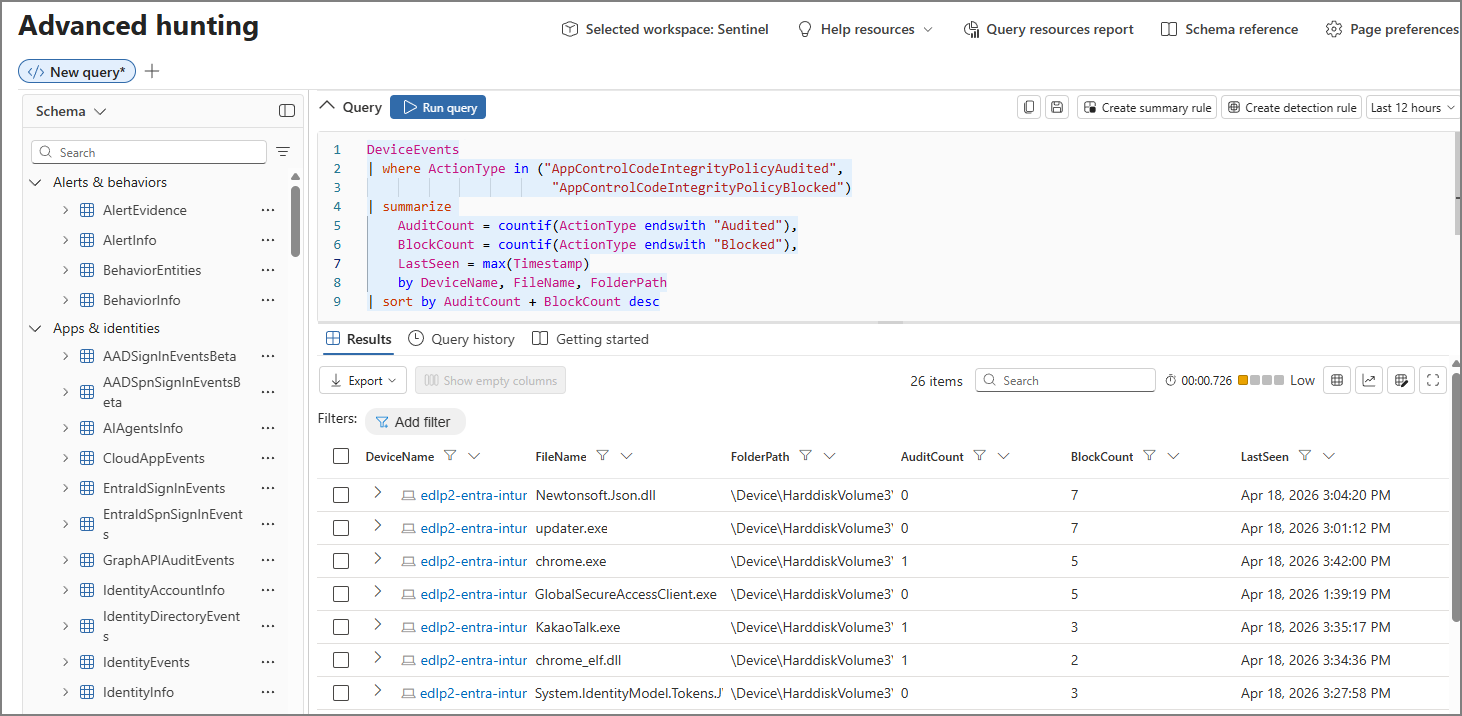This screenshot has width=1462, height=716.
Task: Open the Last 12 hours time range dropdown
Action: (x=1412, y=107)
